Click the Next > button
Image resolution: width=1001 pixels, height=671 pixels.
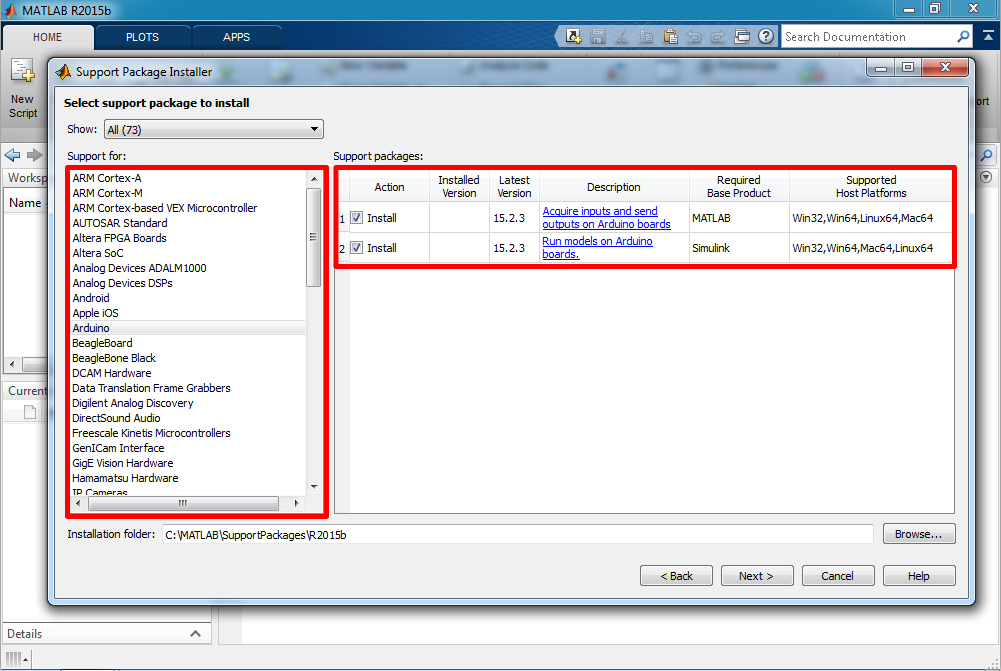tap(757, 575)
